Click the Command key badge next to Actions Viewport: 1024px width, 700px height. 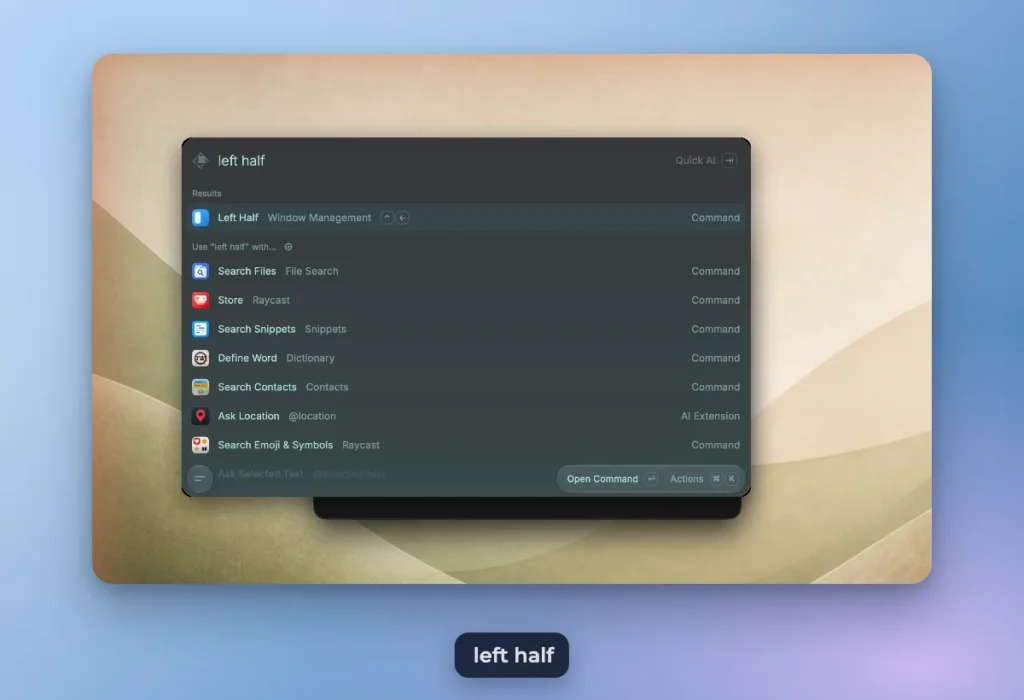click(716, 479)
